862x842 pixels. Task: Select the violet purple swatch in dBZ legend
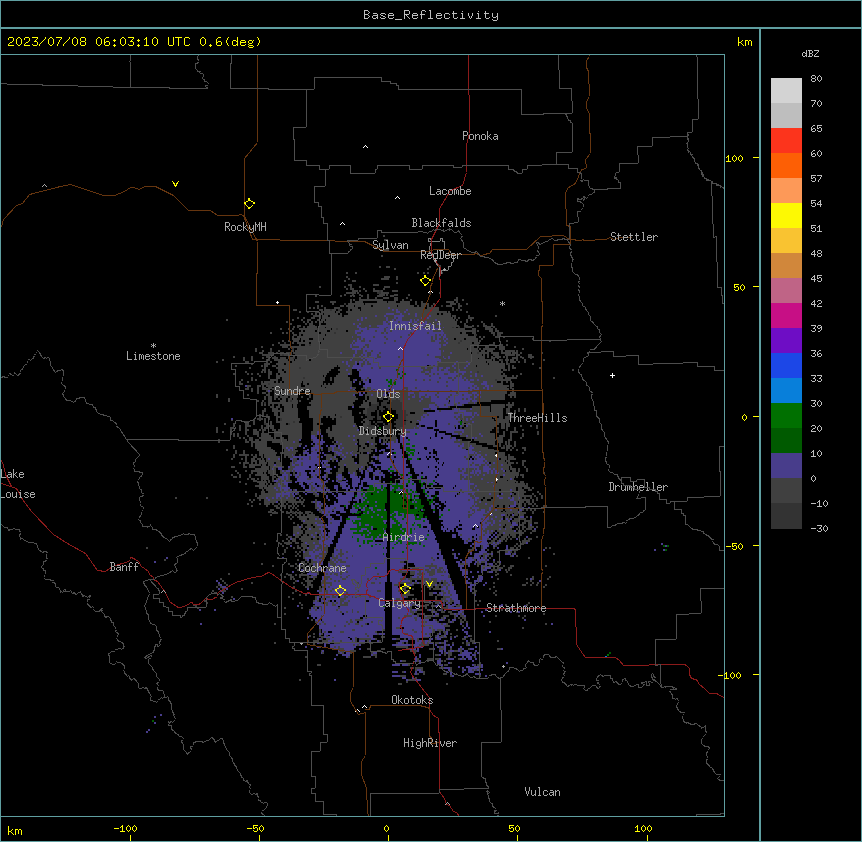(786, 340)
